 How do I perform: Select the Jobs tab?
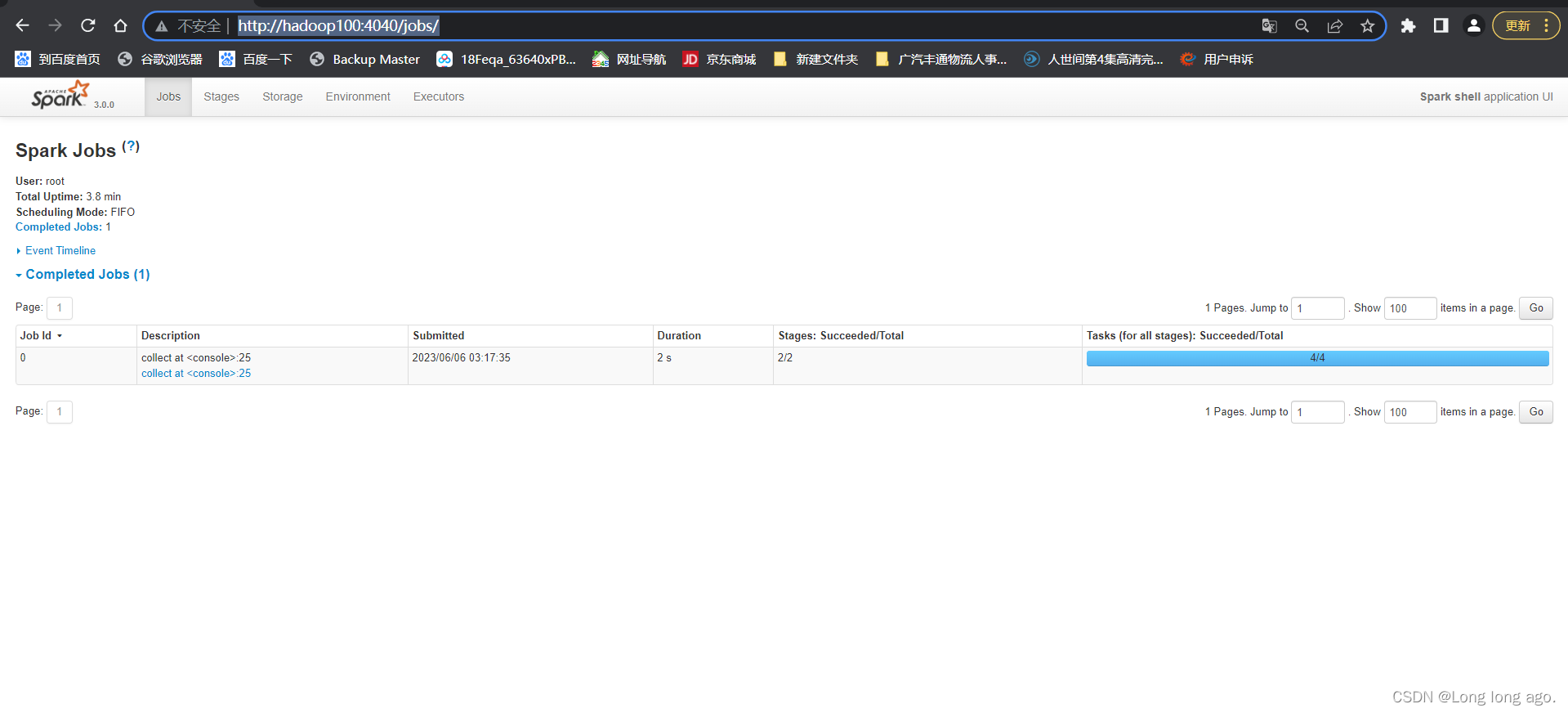[168, 96]
